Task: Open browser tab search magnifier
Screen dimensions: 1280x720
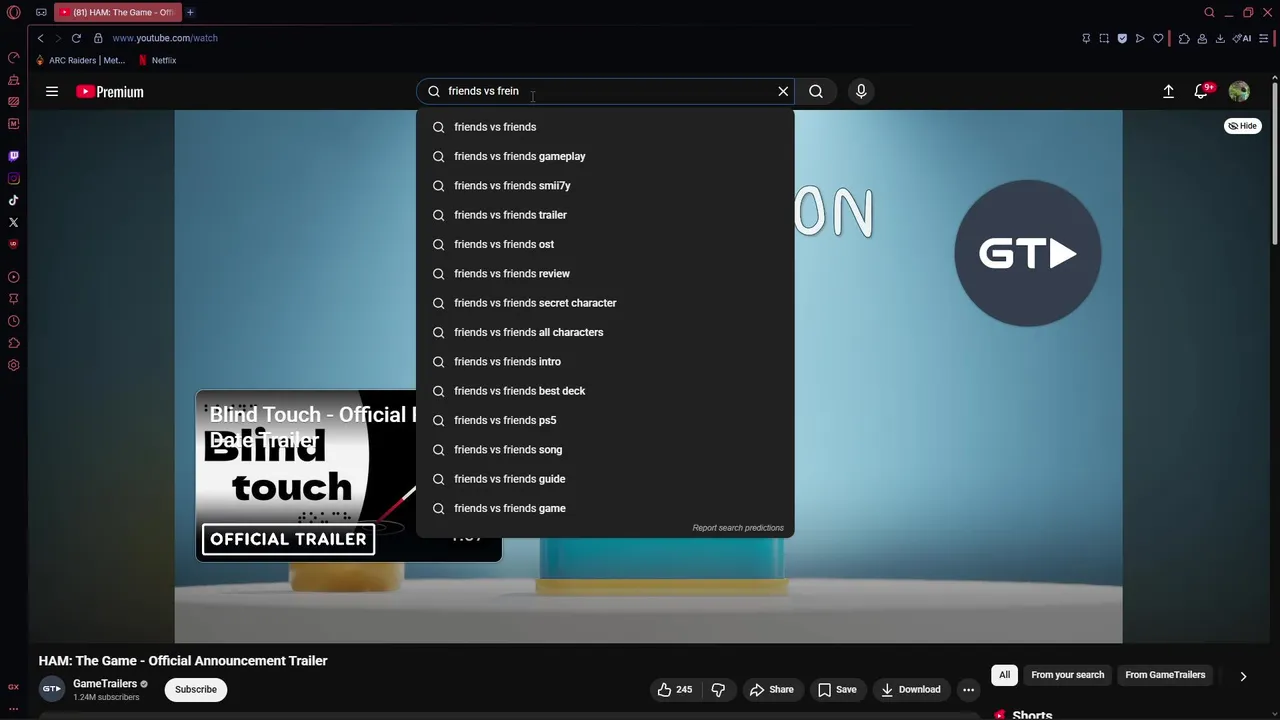Action: [1209, 12]
